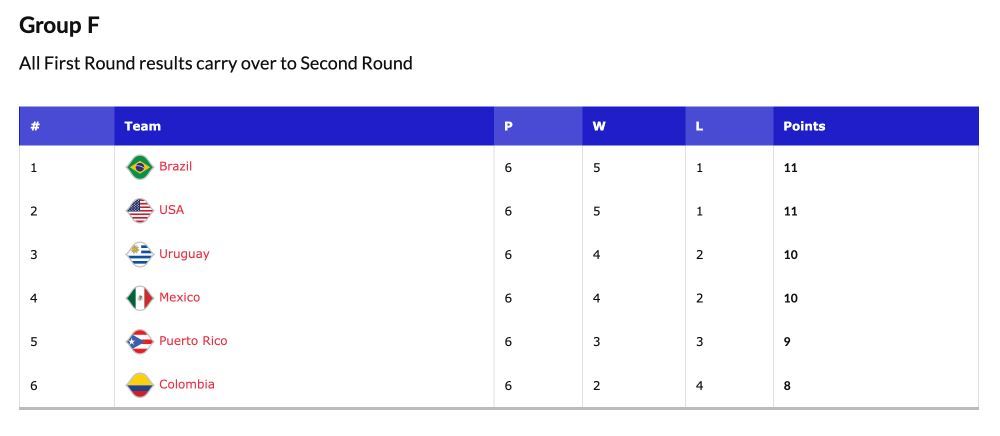Open the Puerto Rico team link
This screenshot has width=1000, height=436.
[193, 340]
